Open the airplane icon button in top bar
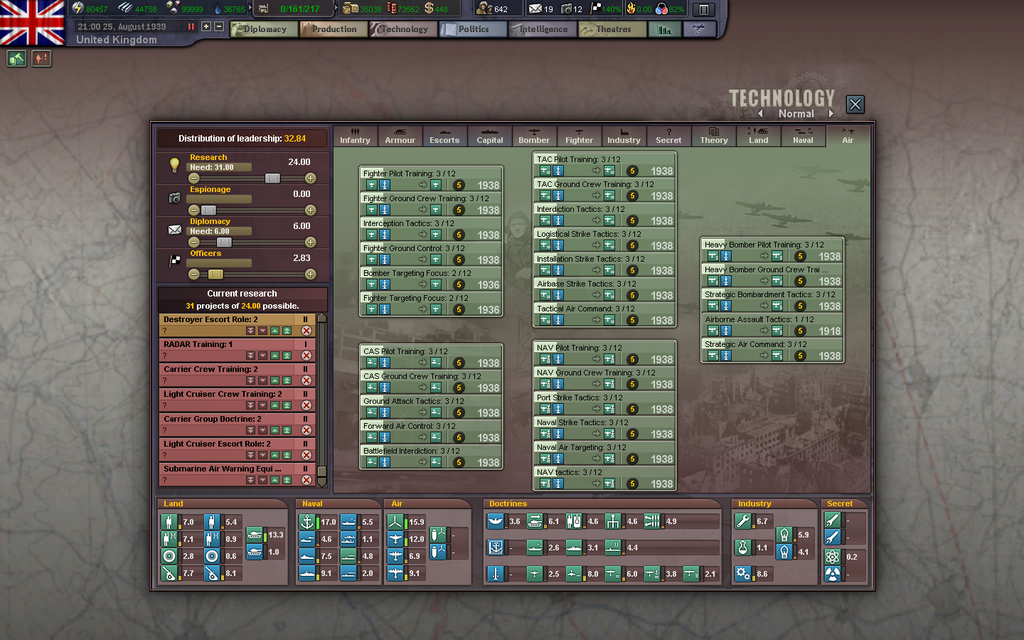Image resolution: width=1024 pixels, height=640 pixels. click(x=699, y=29)
